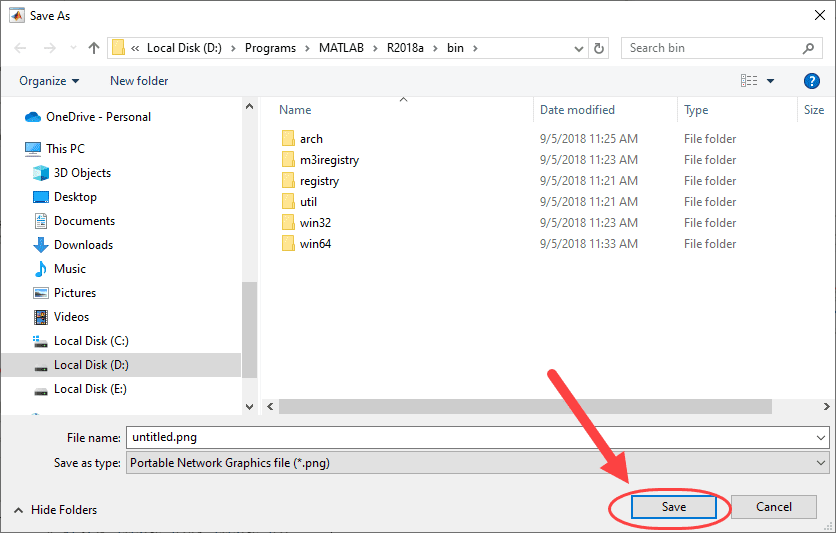Open 3D Objects in sidebar
Image resolution: width=836 pixels, height=533 pixels.
point(72,173)
